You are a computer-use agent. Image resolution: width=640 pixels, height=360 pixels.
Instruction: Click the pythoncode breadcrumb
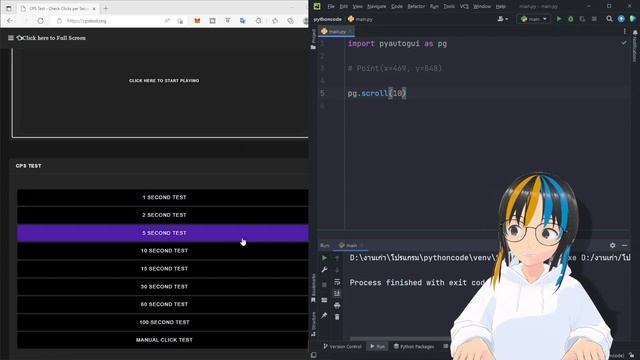(x=328, y=19)
